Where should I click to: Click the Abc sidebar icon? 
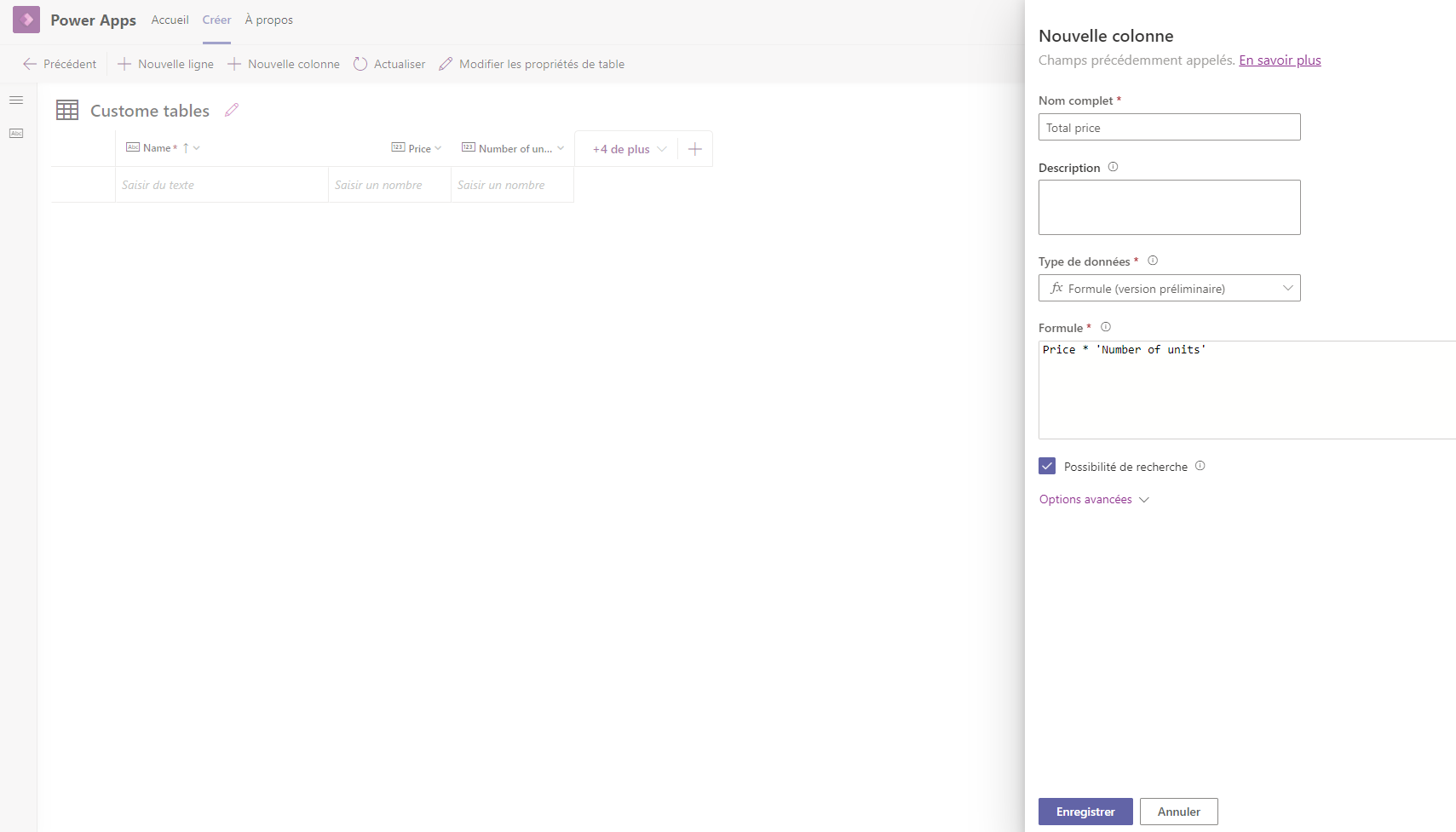16,133
